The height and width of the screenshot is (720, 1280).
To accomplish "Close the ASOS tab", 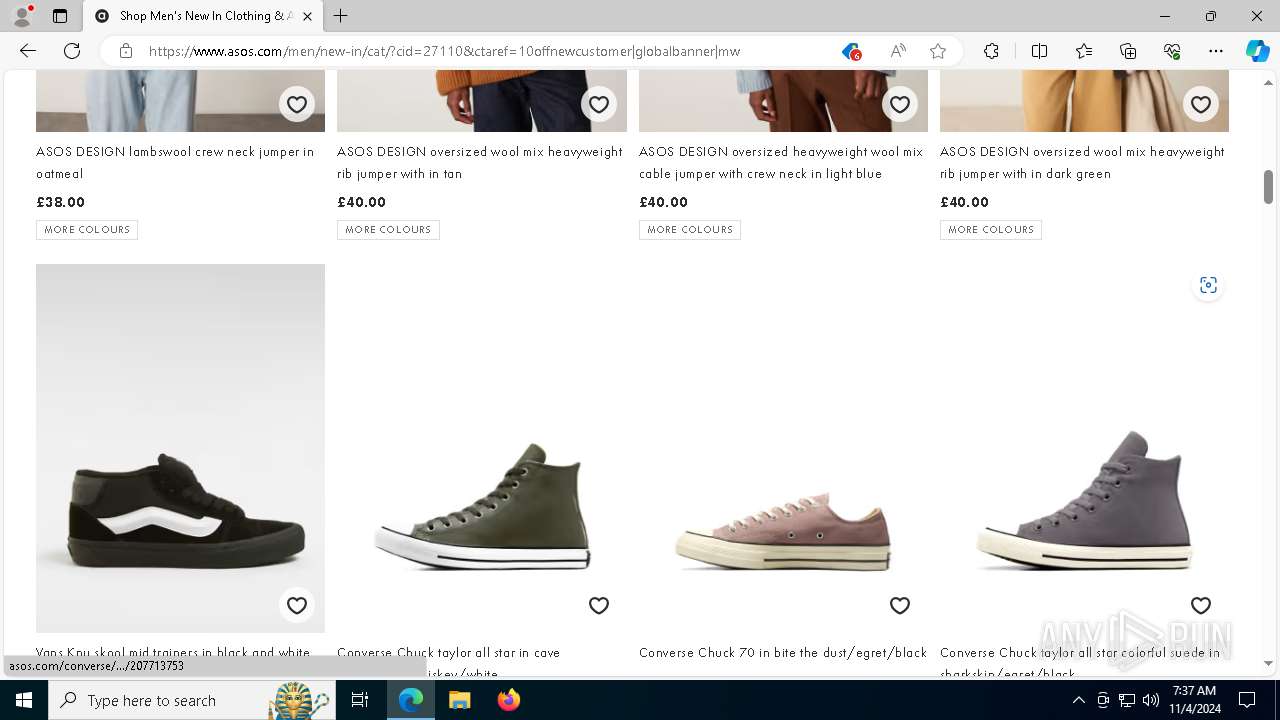I will pos(307,16).
